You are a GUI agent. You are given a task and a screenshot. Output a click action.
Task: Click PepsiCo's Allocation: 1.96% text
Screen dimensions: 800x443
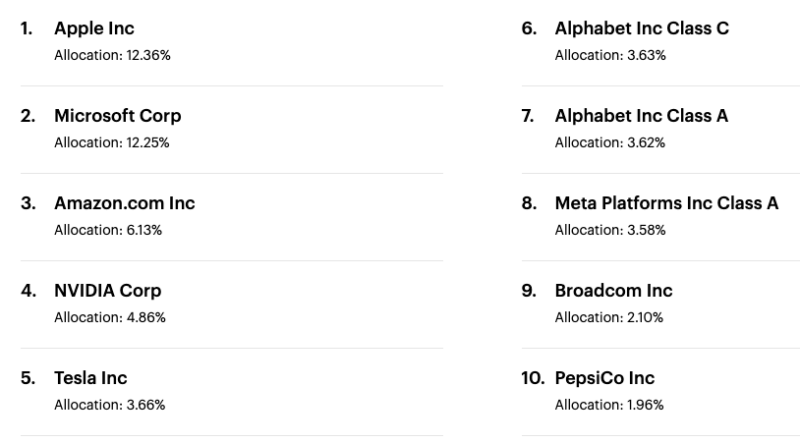pos(609,405)
